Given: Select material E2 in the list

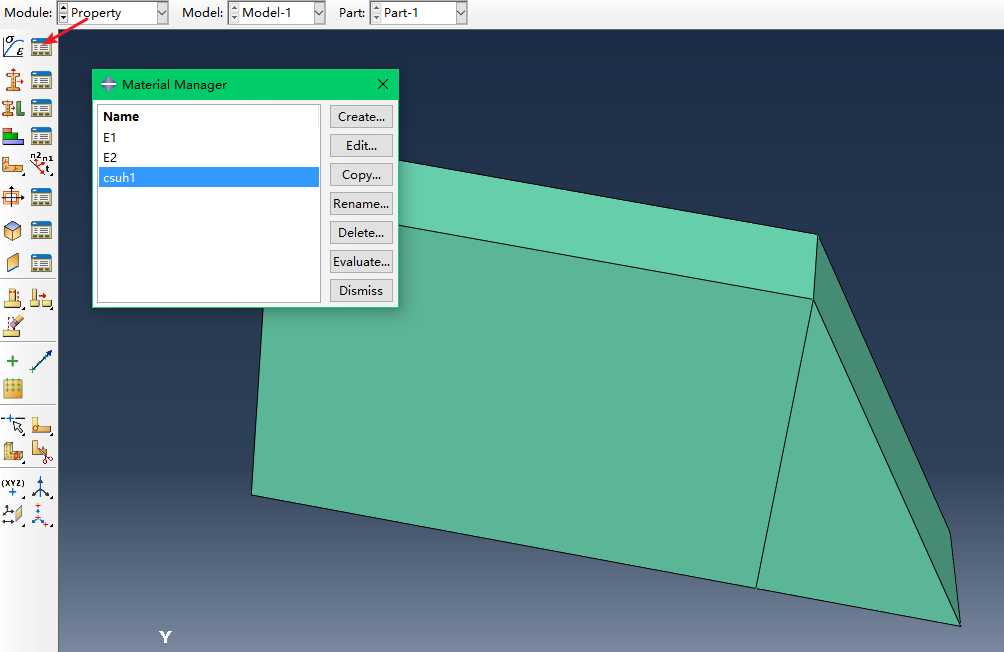Looking at the screenshot, I should pos(209,158).
